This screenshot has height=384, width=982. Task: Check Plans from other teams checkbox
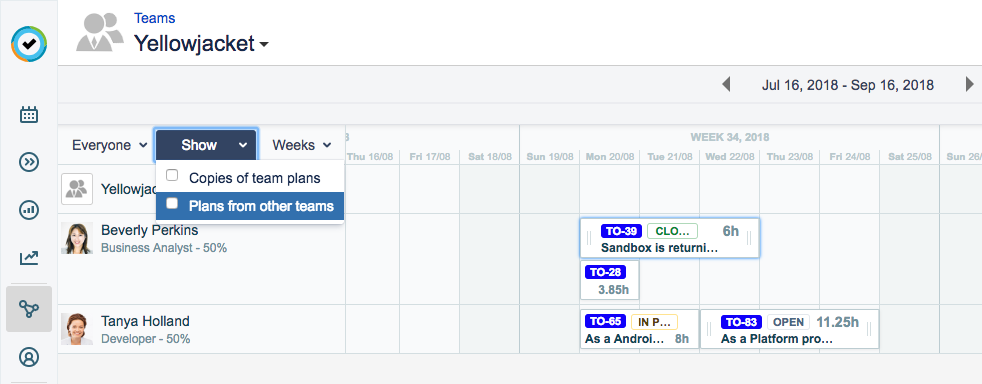172,204
